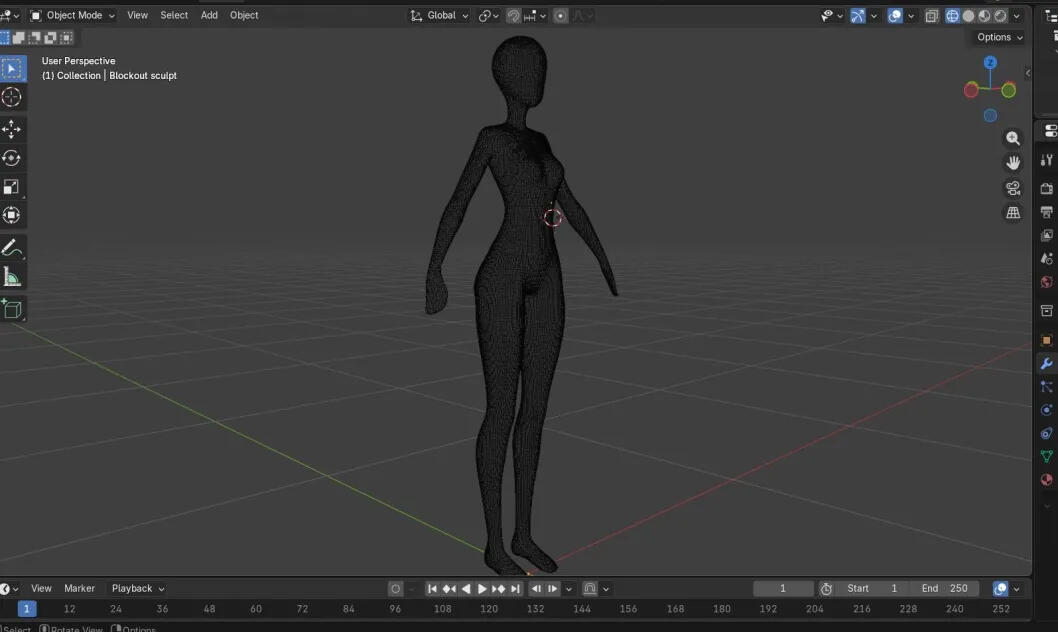Select the Add Cube tool

point(11,309)
